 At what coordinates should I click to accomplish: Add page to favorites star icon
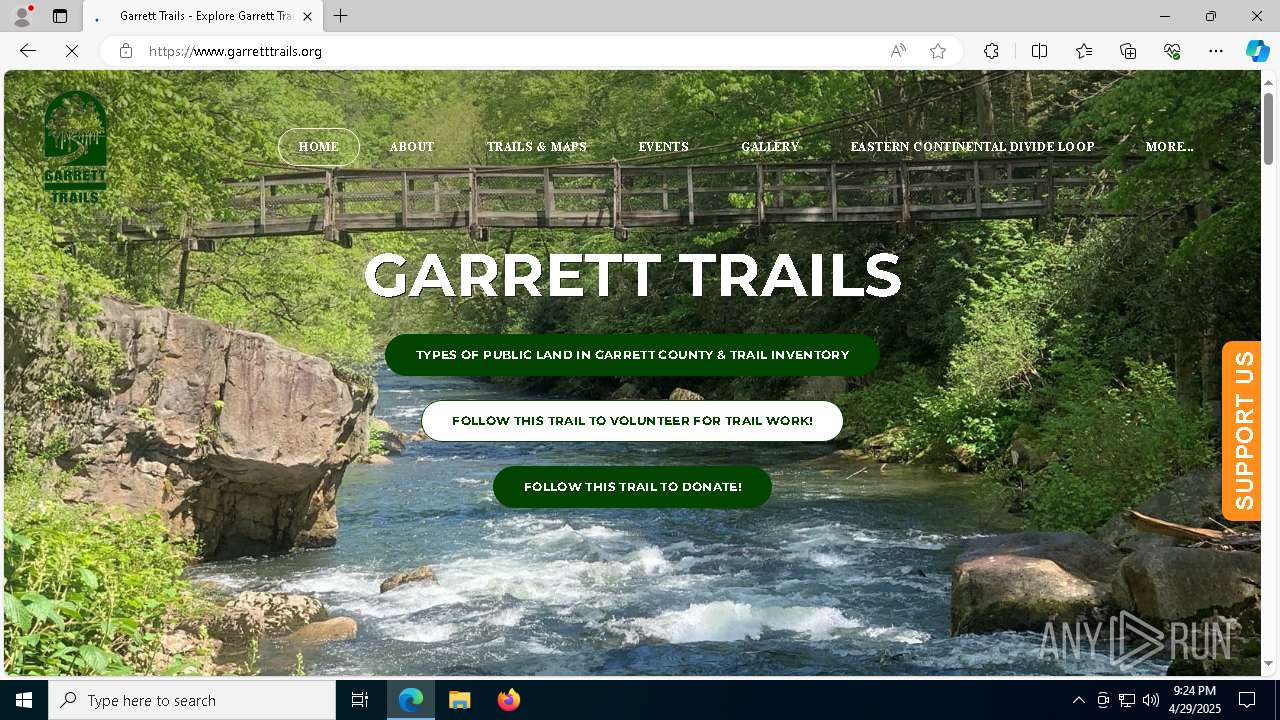coord(938,51)
